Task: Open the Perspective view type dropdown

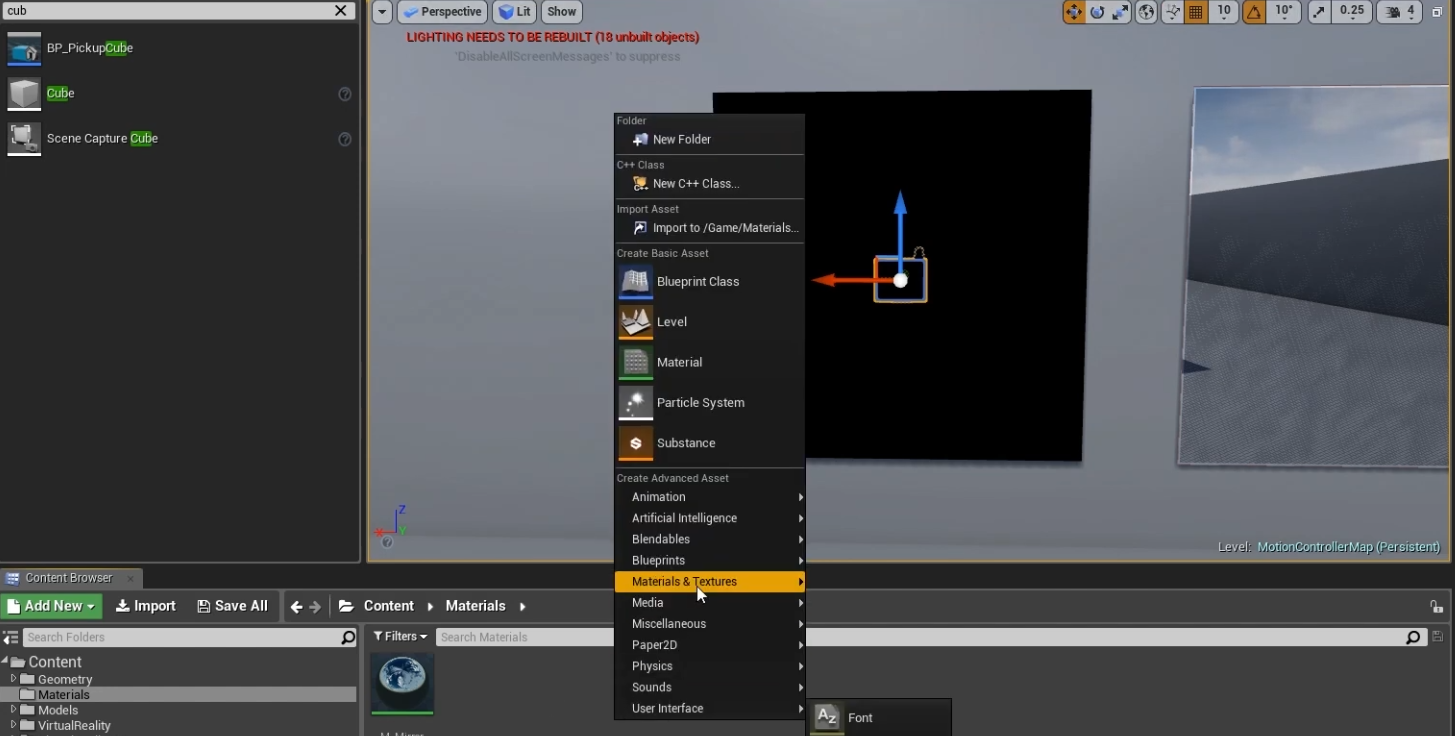Action: tap(442, 12)
